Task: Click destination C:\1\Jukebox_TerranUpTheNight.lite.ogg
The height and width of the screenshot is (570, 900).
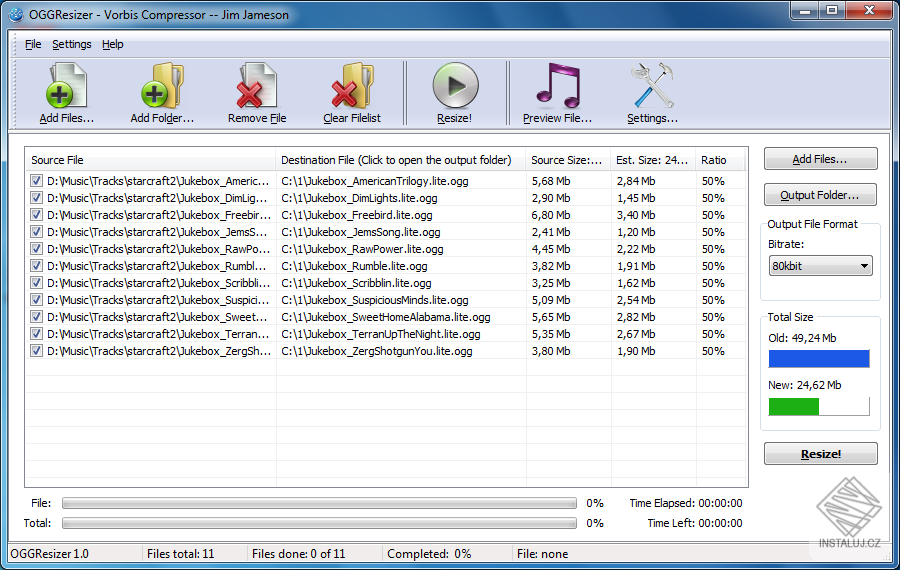Action: point(381,334)
